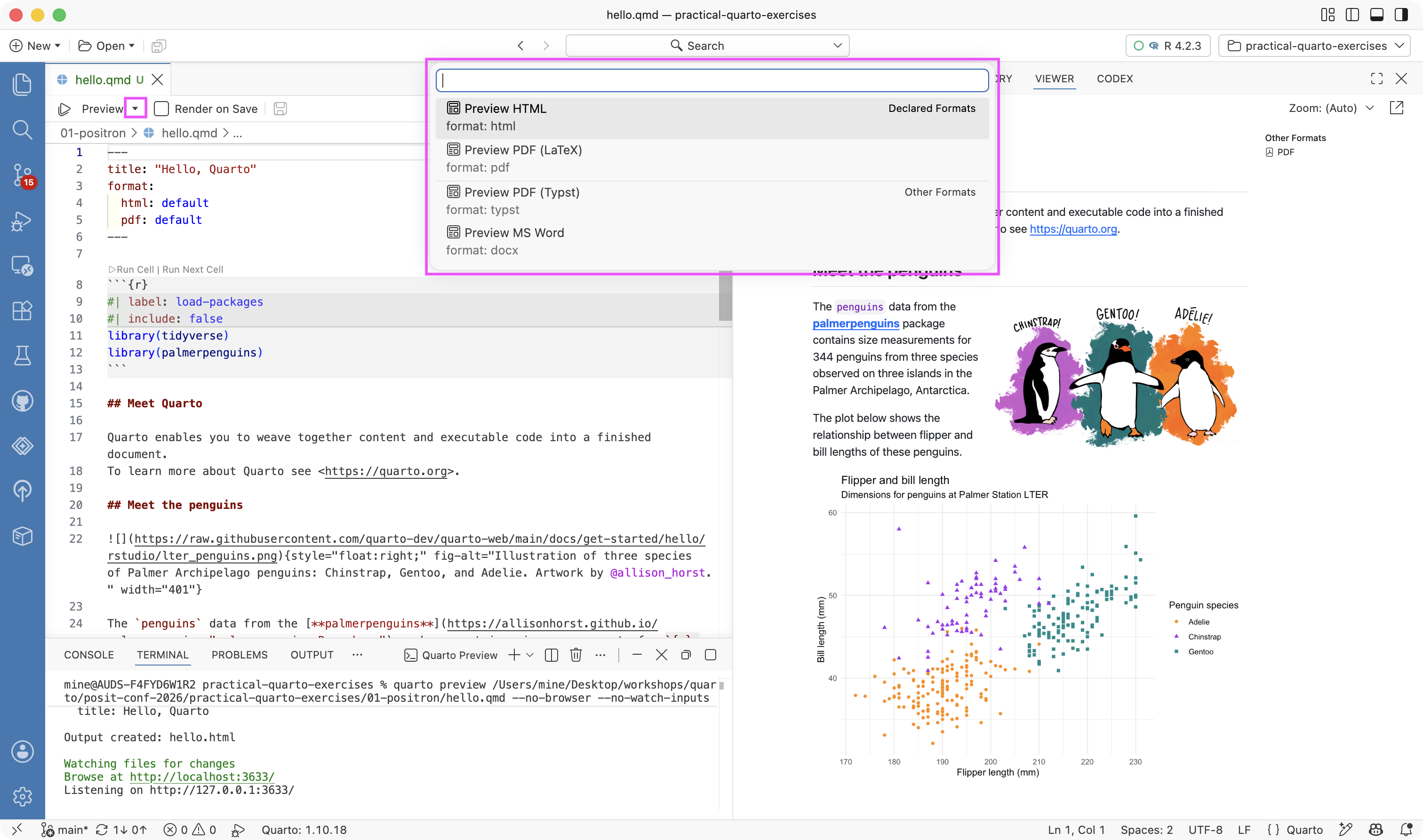Open the Run and Debug icon
1423x840 pixels.
(x=22, y=221)
